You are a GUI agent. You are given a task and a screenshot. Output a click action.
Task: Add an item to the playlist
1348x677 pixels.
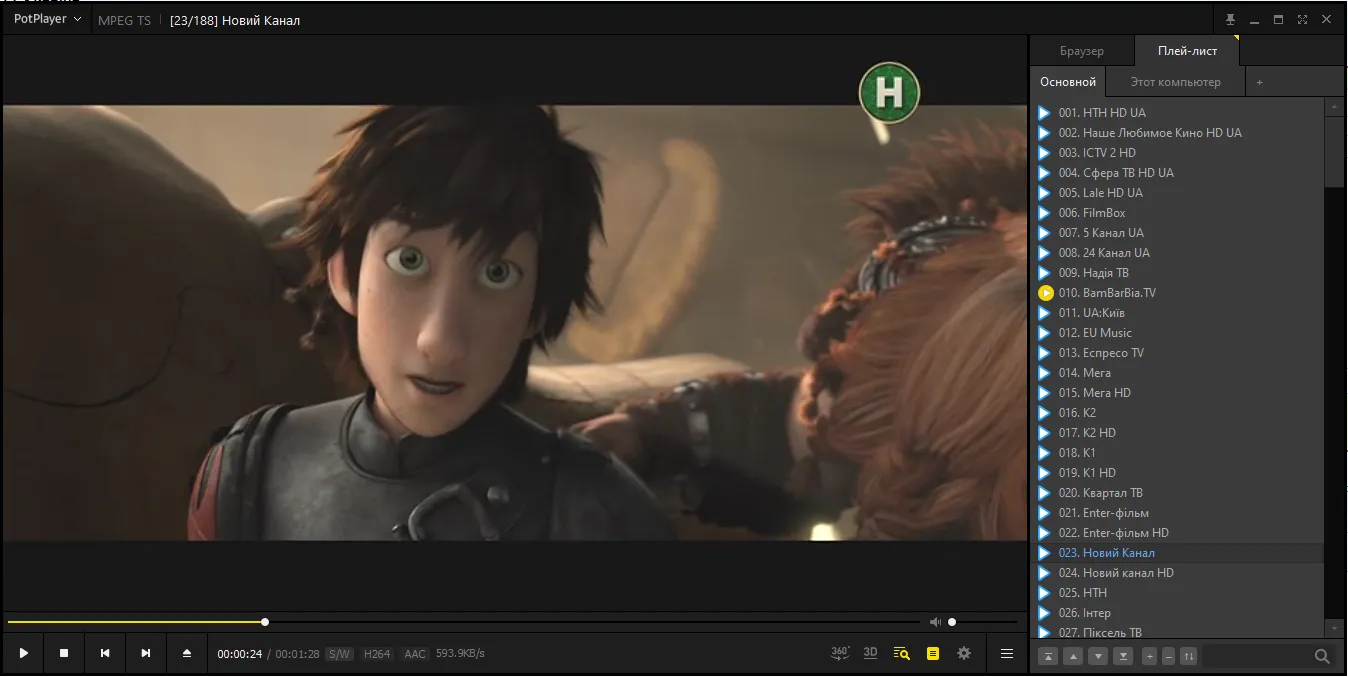pos(1150,656)
